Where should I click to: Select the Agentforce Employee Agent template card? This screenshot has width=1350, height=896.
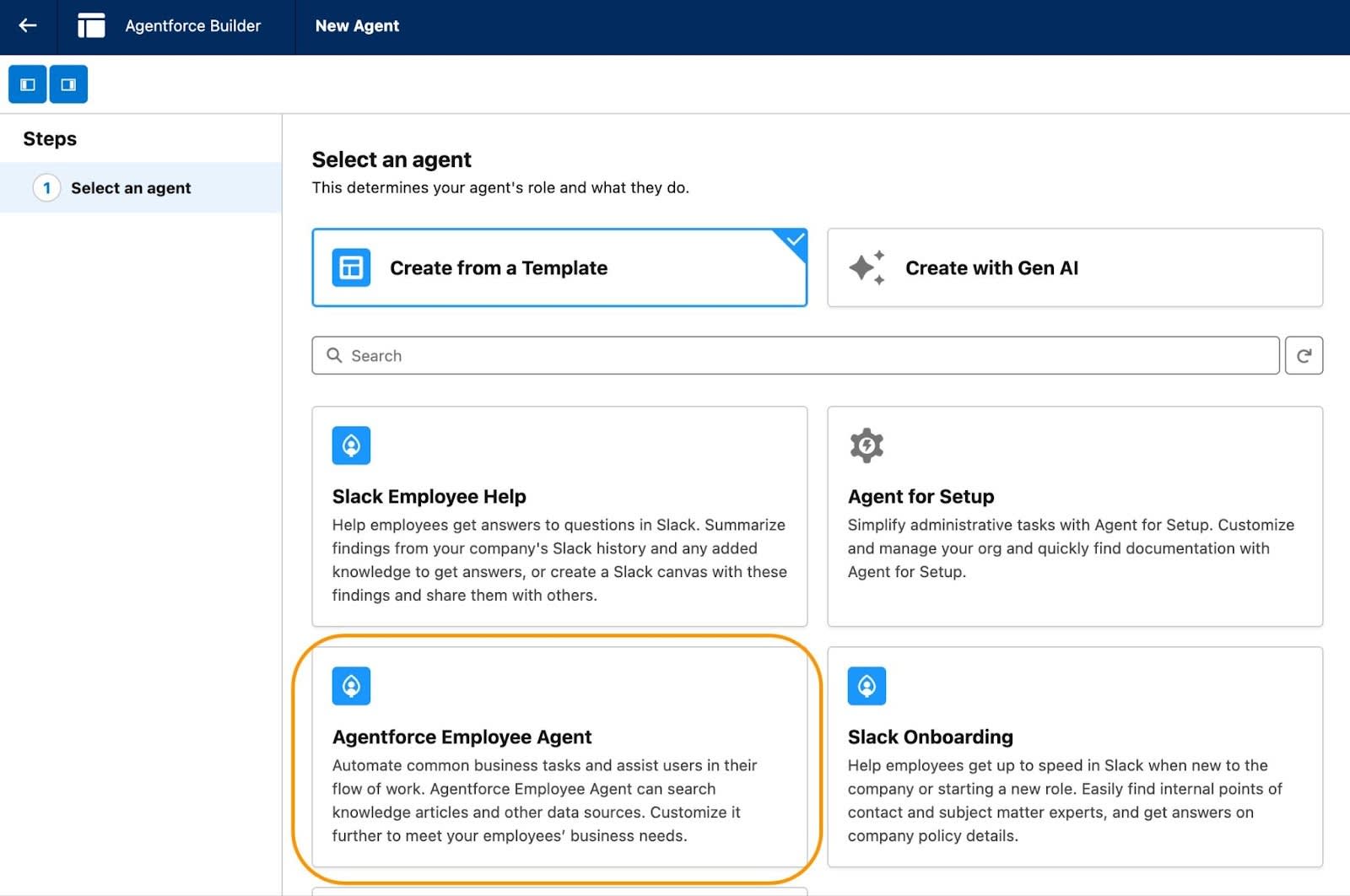point(559,759)
